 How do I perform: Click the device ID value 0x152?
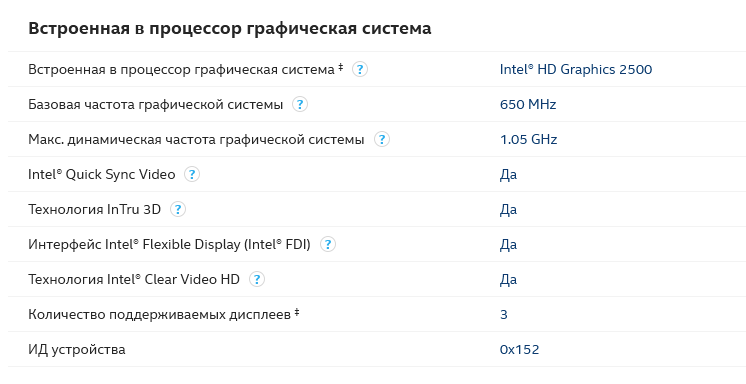[520, 350]
